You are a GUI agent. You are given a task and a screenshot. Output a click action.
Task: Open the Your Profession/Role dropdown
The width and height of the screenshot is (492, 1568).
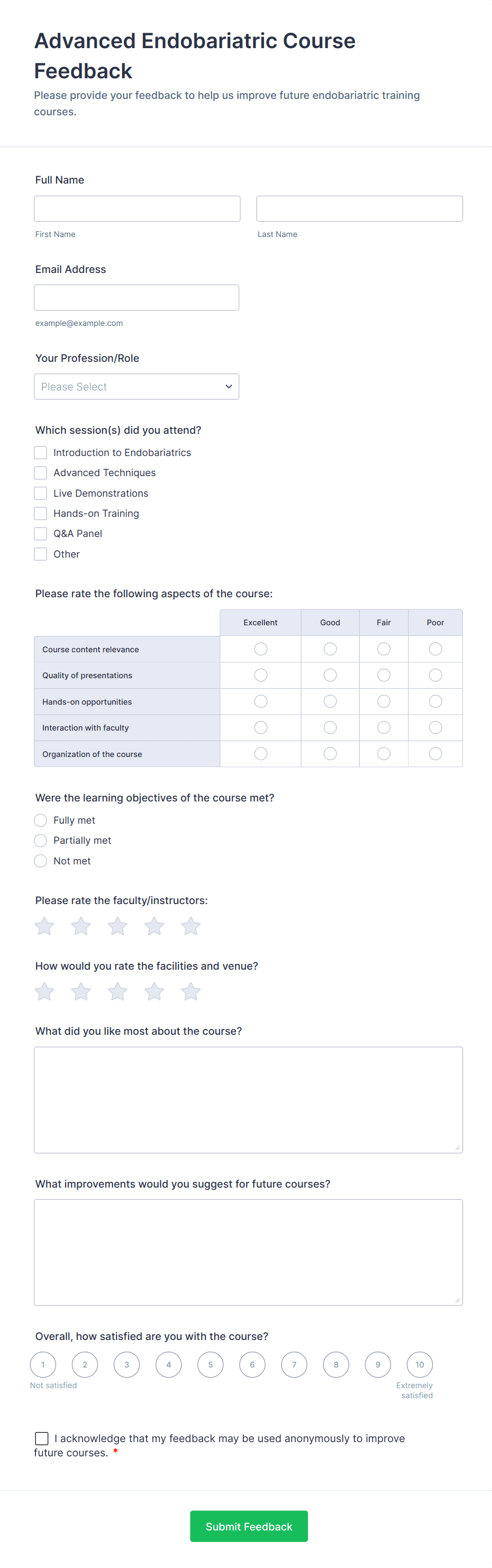[136, 386]
